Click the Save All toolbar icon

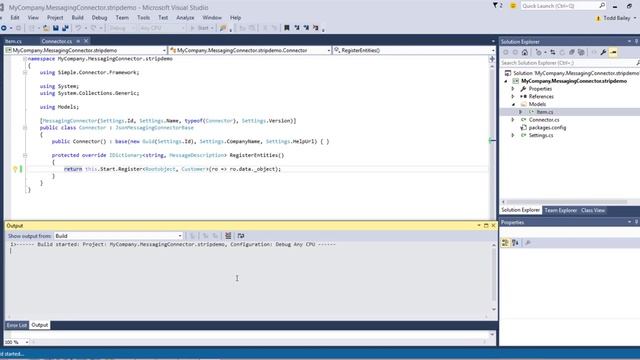(x=65, y=28)
